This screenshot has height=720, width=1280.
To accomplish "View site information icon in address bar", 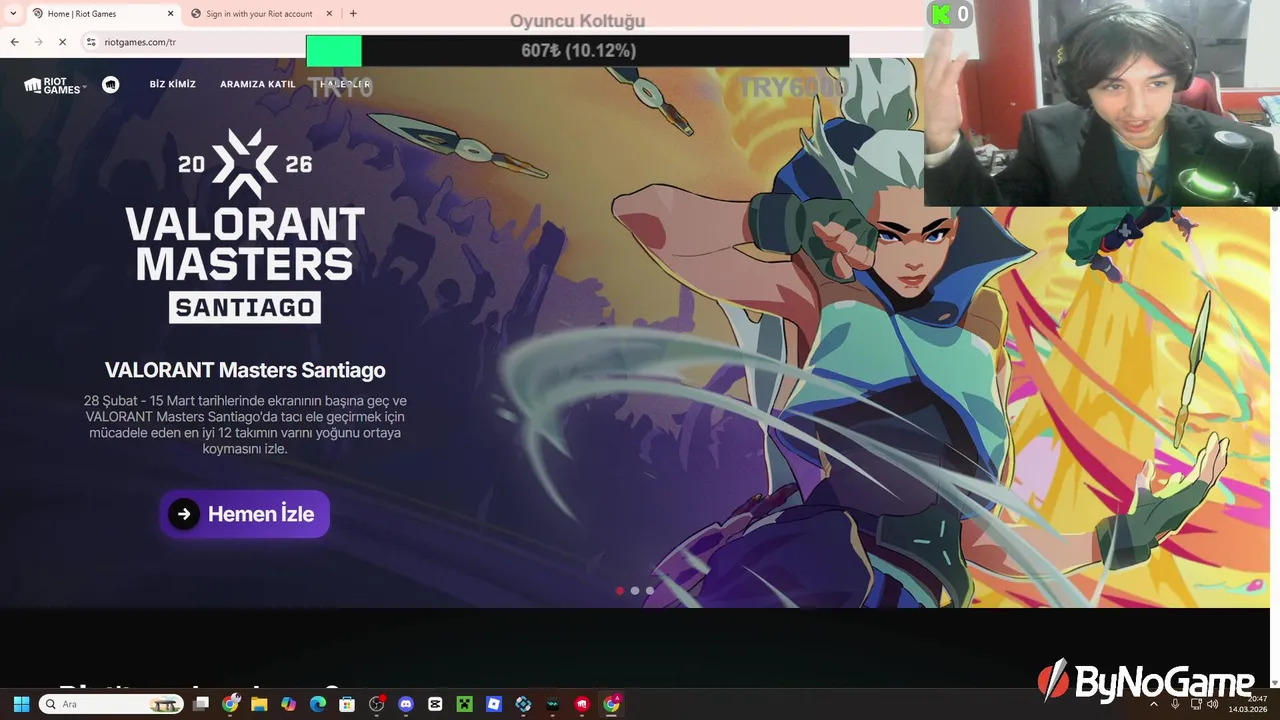I will (91, 42).
